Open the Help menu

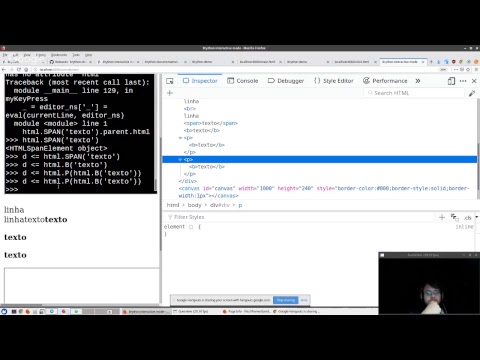click(88, 55)
